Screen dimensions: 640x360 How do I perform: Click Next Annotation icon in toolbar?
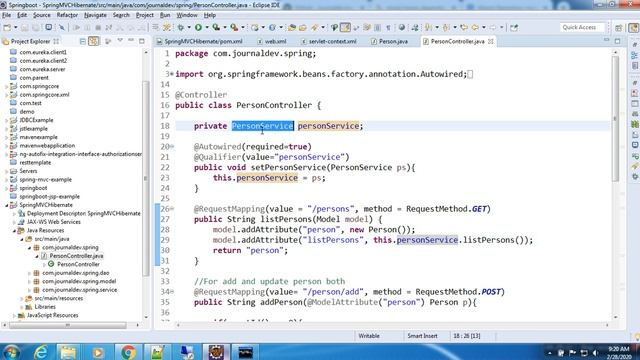click(x=428, y=27)
